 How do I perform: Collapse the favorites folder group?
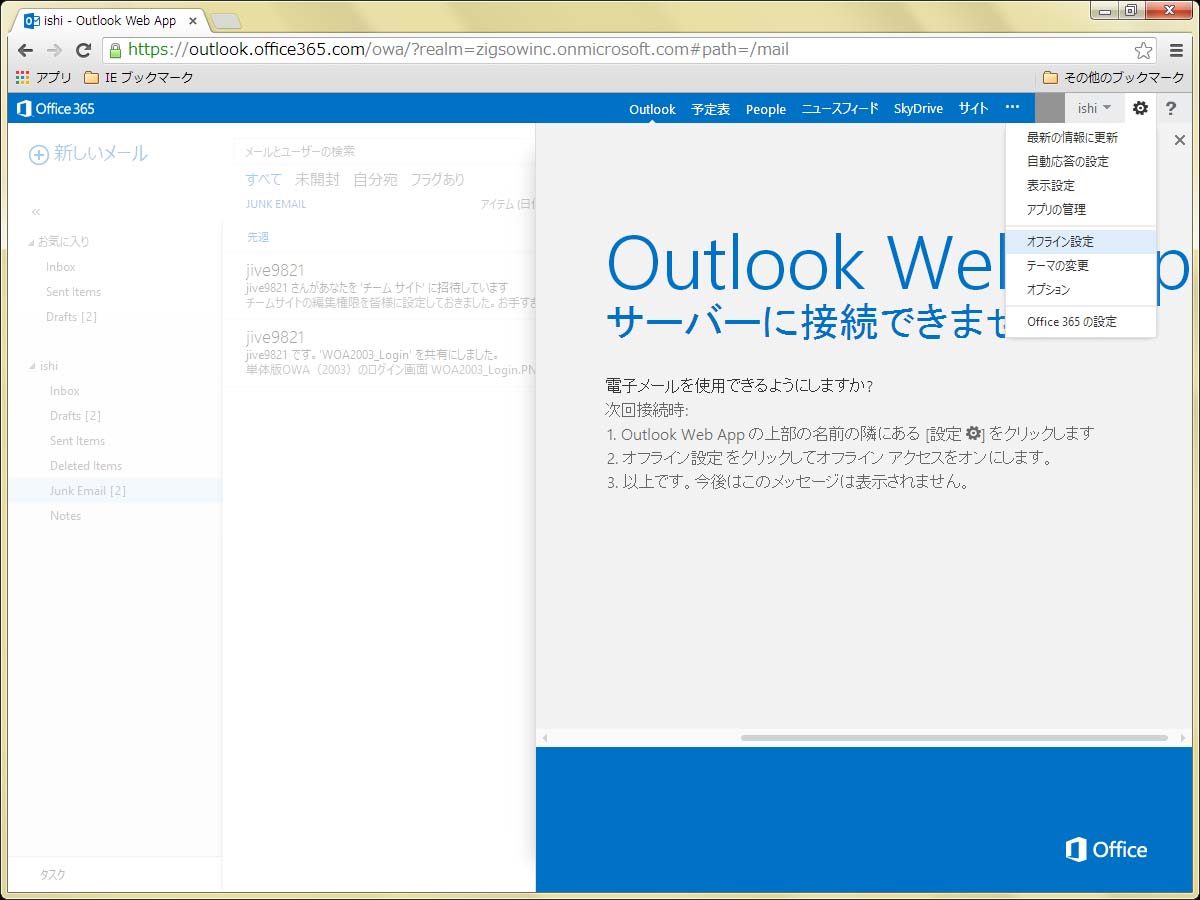click(x=31, y=242)
